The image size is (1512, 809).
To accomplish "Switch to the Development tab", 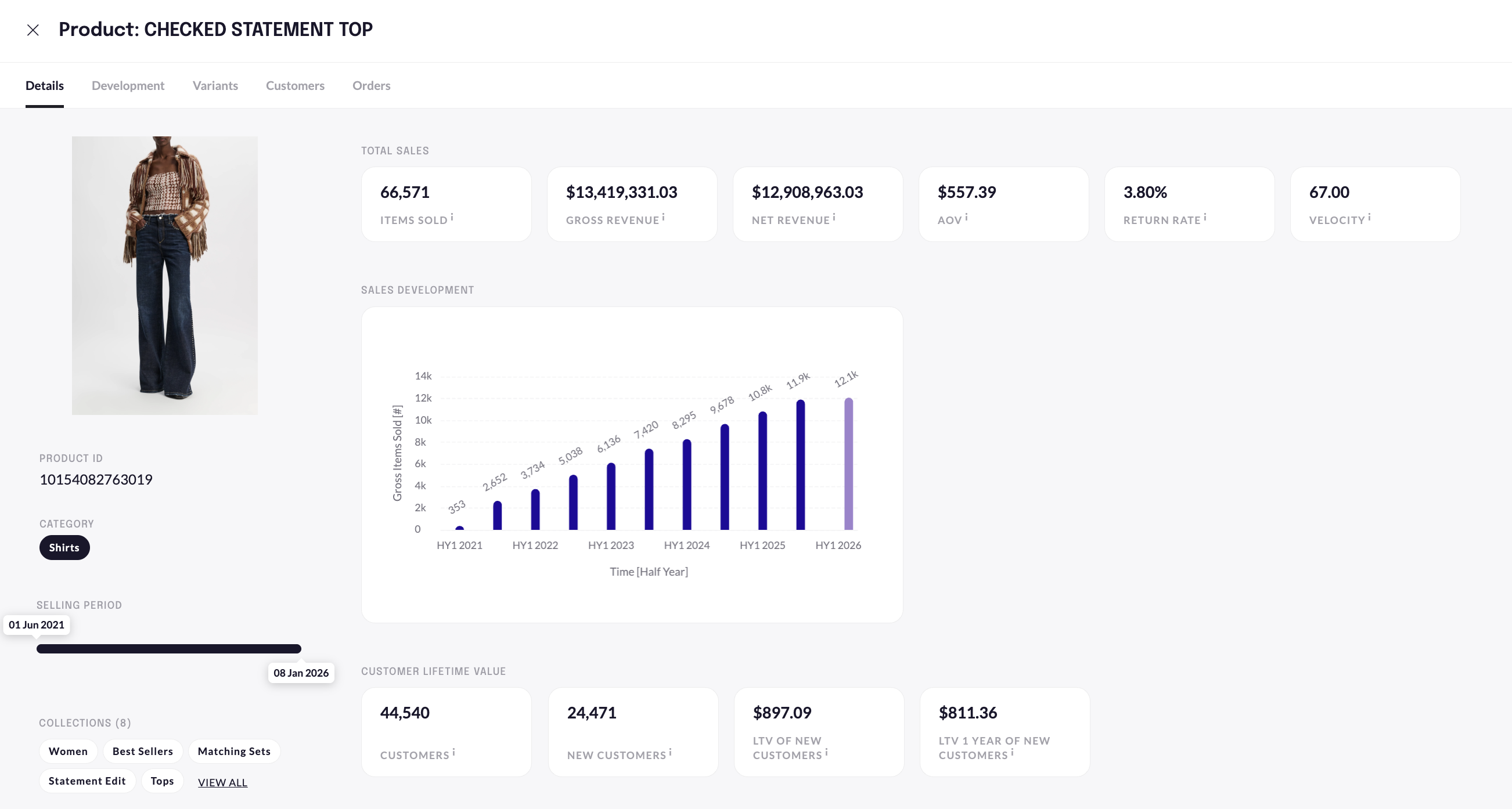I will coord(128,86).
